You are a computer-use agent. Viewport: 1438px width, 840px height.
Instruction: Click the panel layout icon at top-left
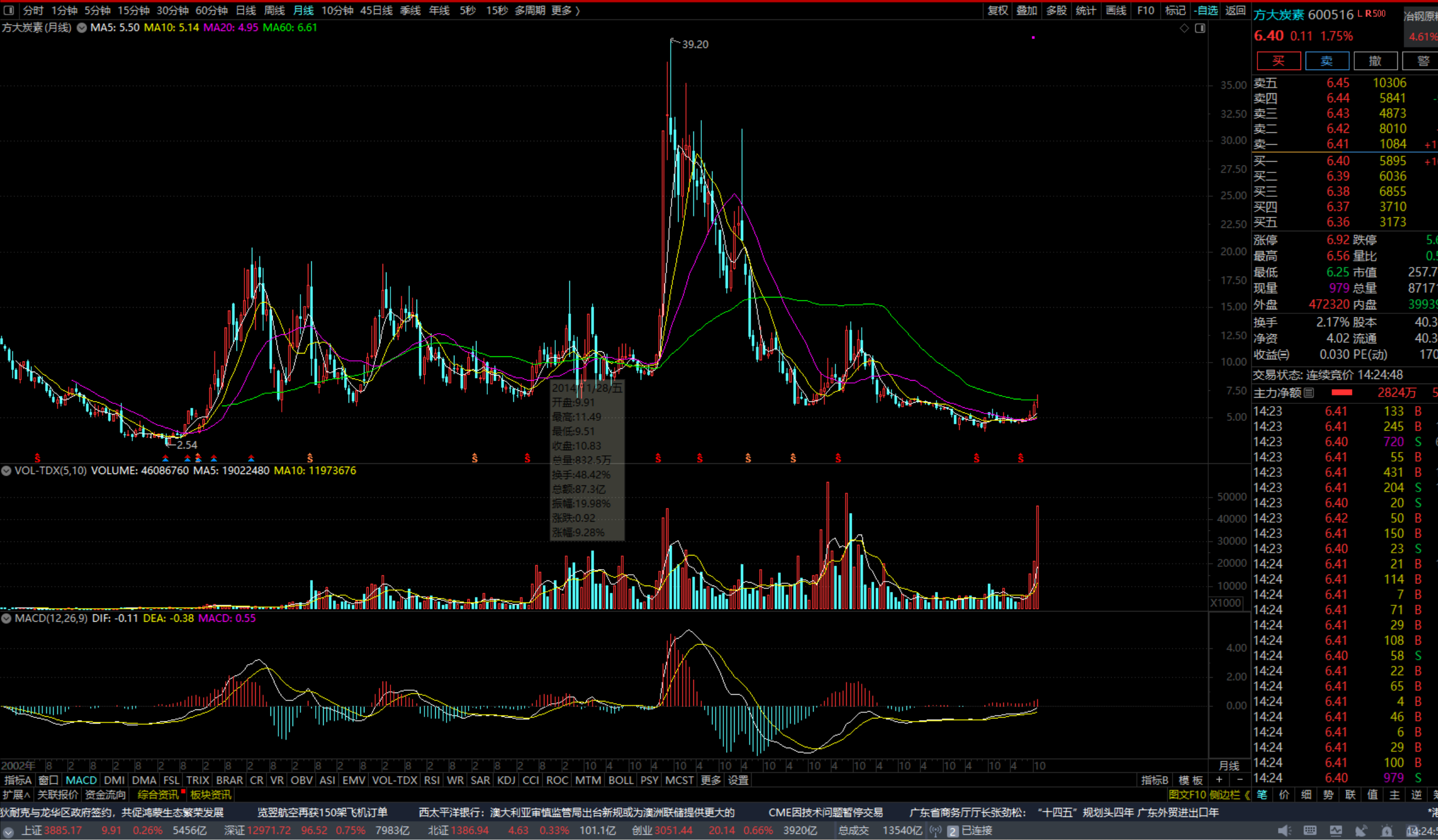tap(8, 10)
